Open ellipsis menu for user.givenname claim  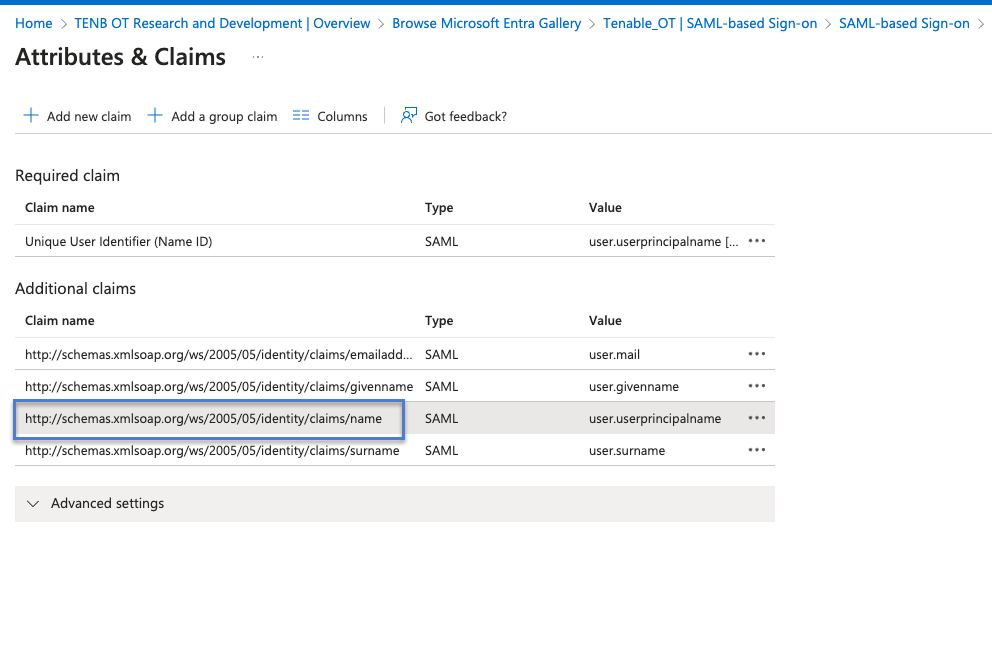point(757,386)
